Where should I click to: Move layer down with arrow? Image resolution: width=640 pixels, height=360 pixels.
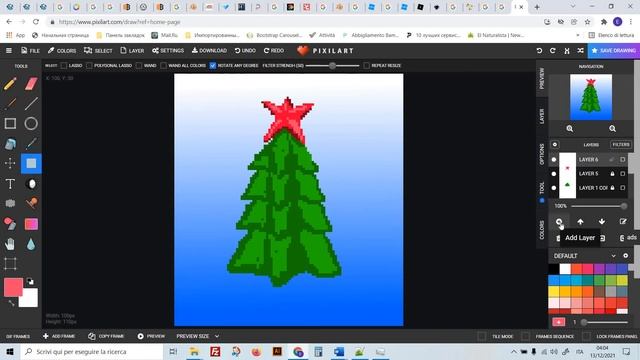coord(602,222)
